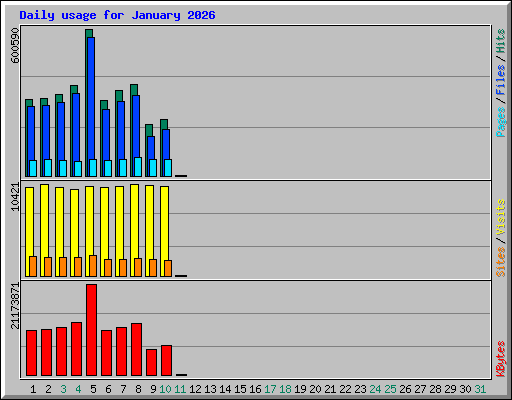Click the red KBytes bar for day 9
Viewport: 512px width, 400px height.
151,362
